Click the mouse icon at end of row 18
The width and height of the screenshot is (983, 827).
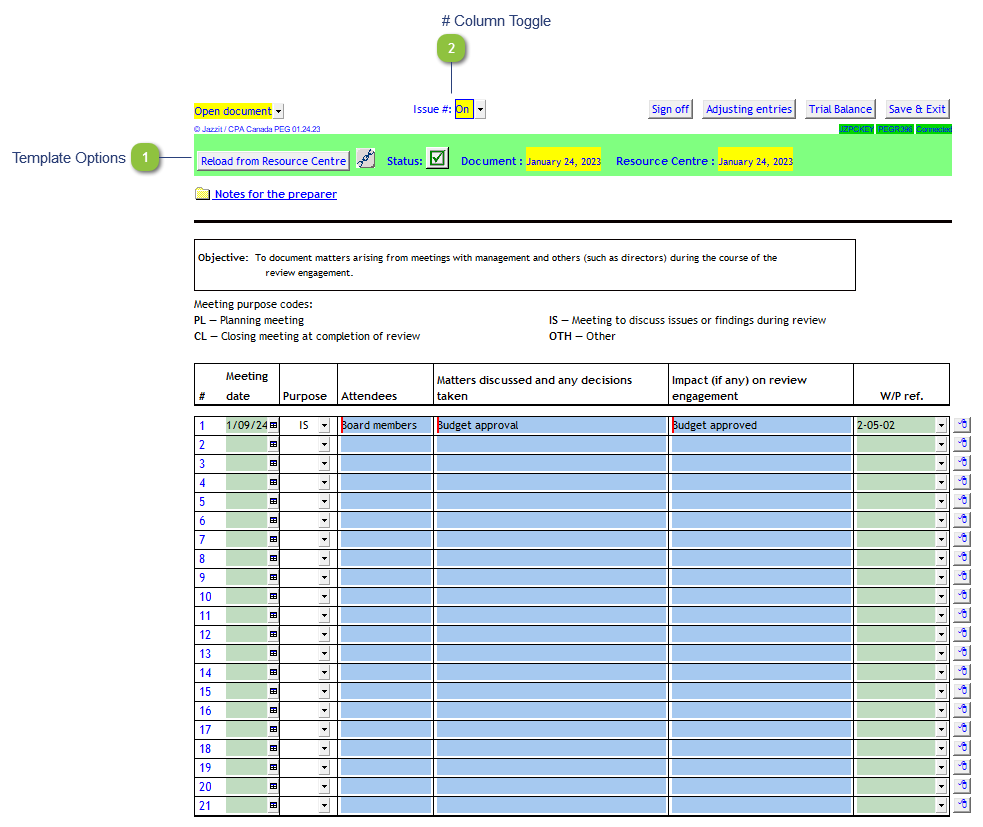point(962,747)
